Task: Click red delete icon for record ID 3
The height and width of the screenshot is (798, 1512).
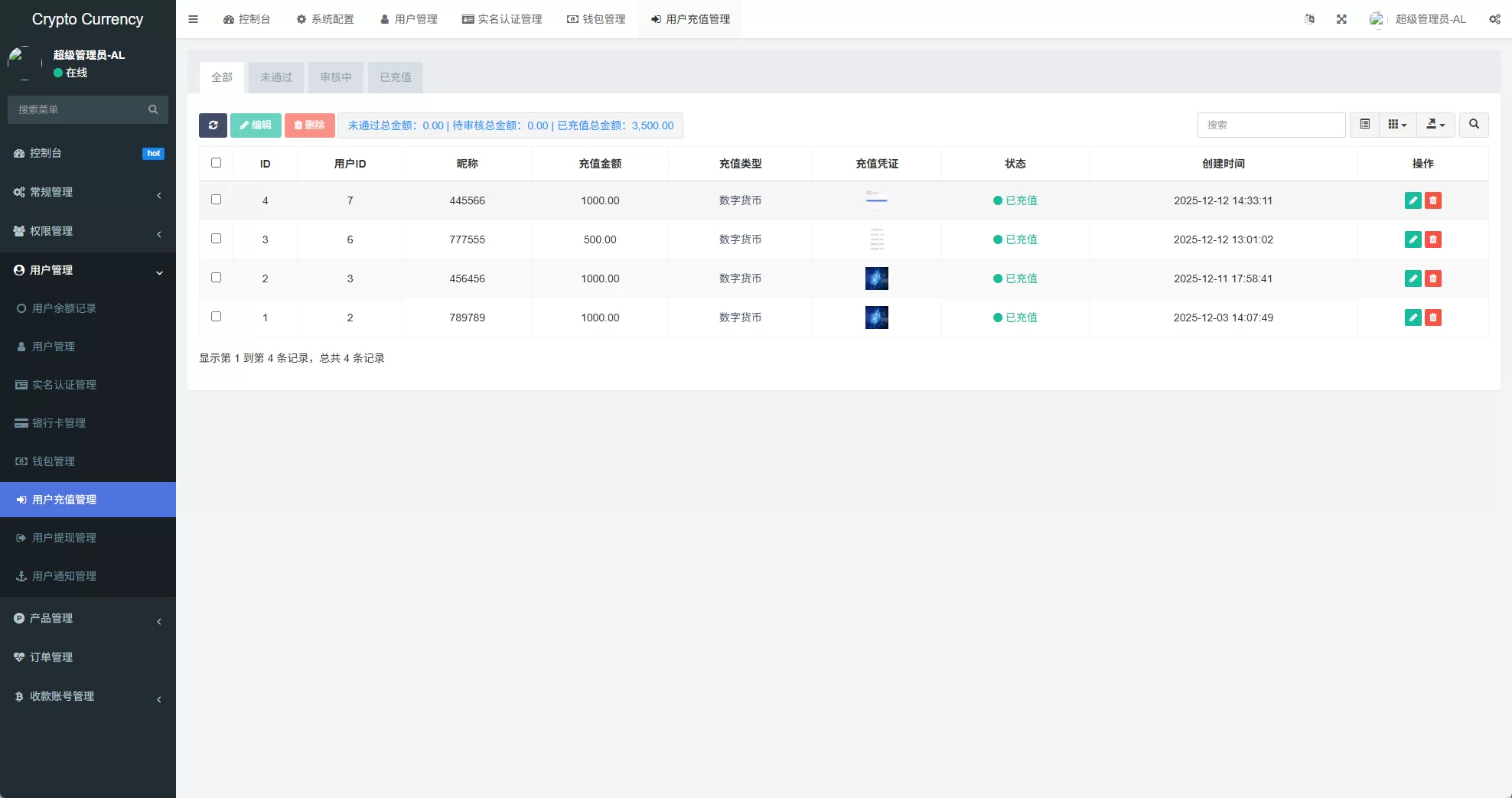Action: (1432, 239)
